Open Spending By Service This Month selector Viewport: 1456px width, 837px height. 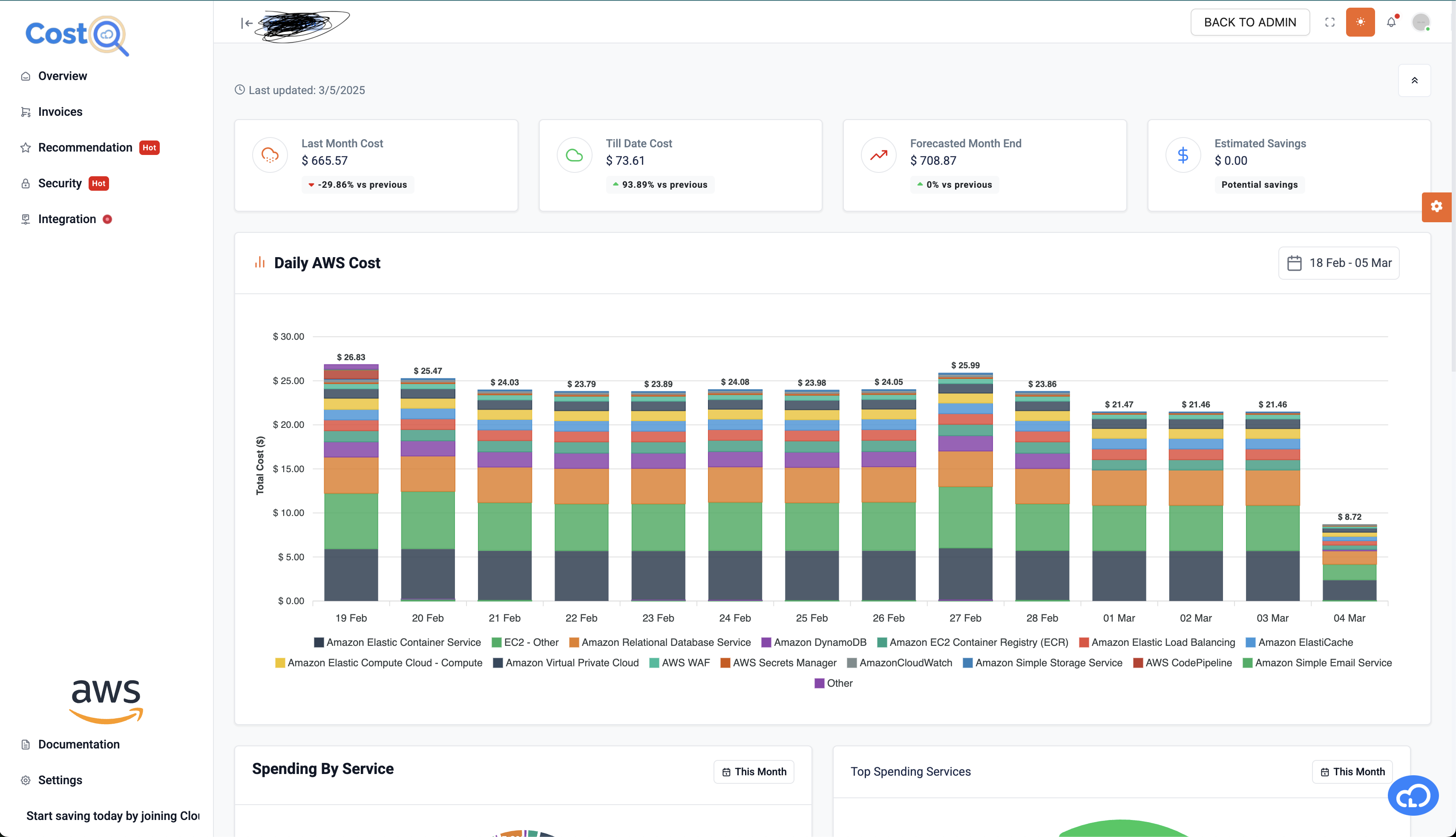753,772
